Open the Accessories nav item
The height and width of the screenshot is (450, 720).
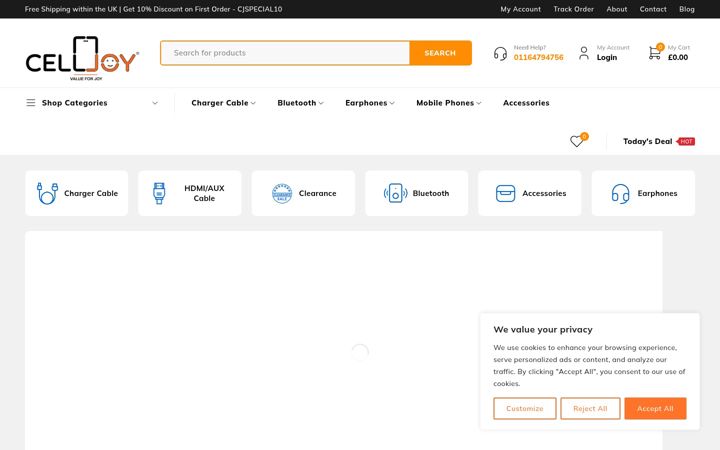coord(526,103)
